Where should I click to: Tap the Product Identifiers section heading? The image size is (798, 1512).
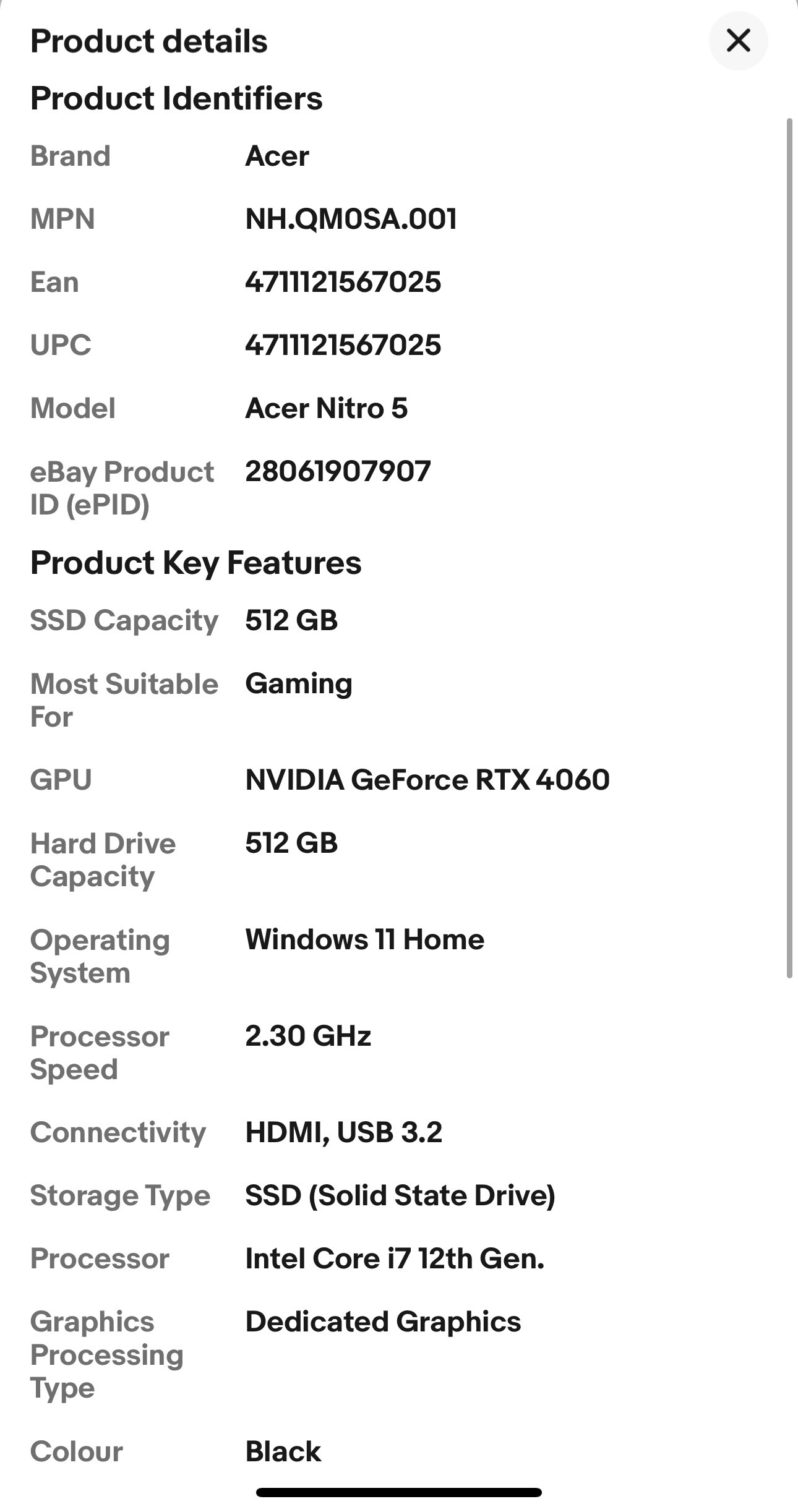coord(176,98)
